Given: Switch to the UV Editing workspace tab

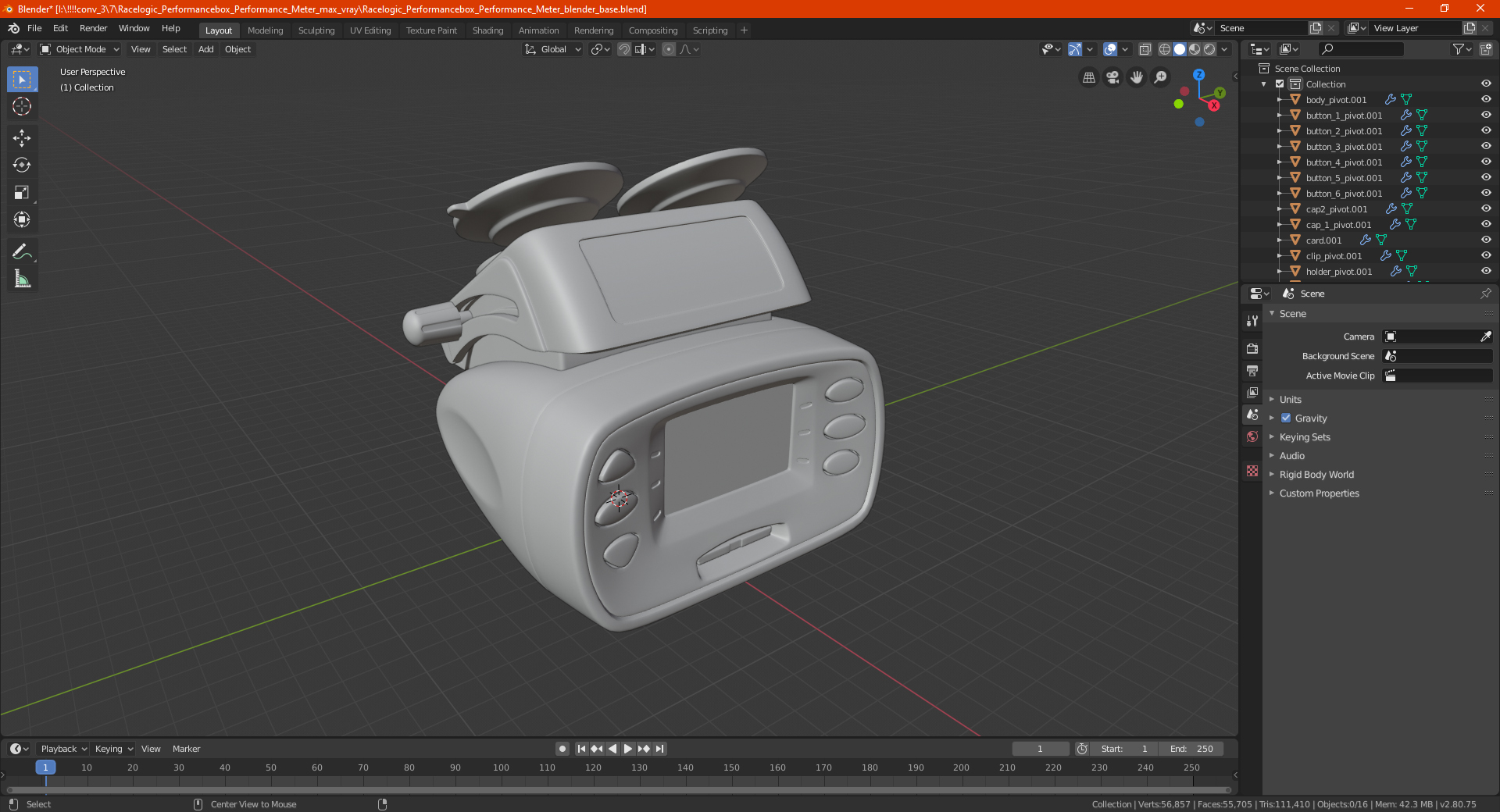Looking at the screenshot, I should pos(370,30).
